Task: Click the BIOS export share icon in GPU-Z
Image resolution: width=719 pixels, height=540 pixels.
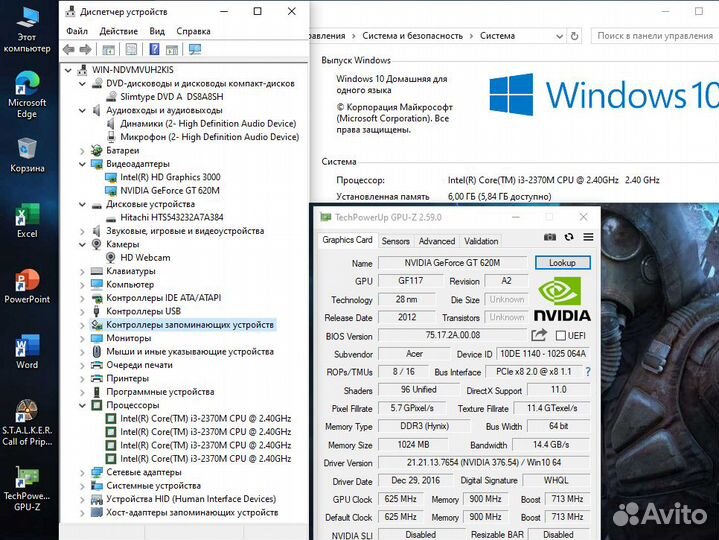Action: (x=539, y=335)
